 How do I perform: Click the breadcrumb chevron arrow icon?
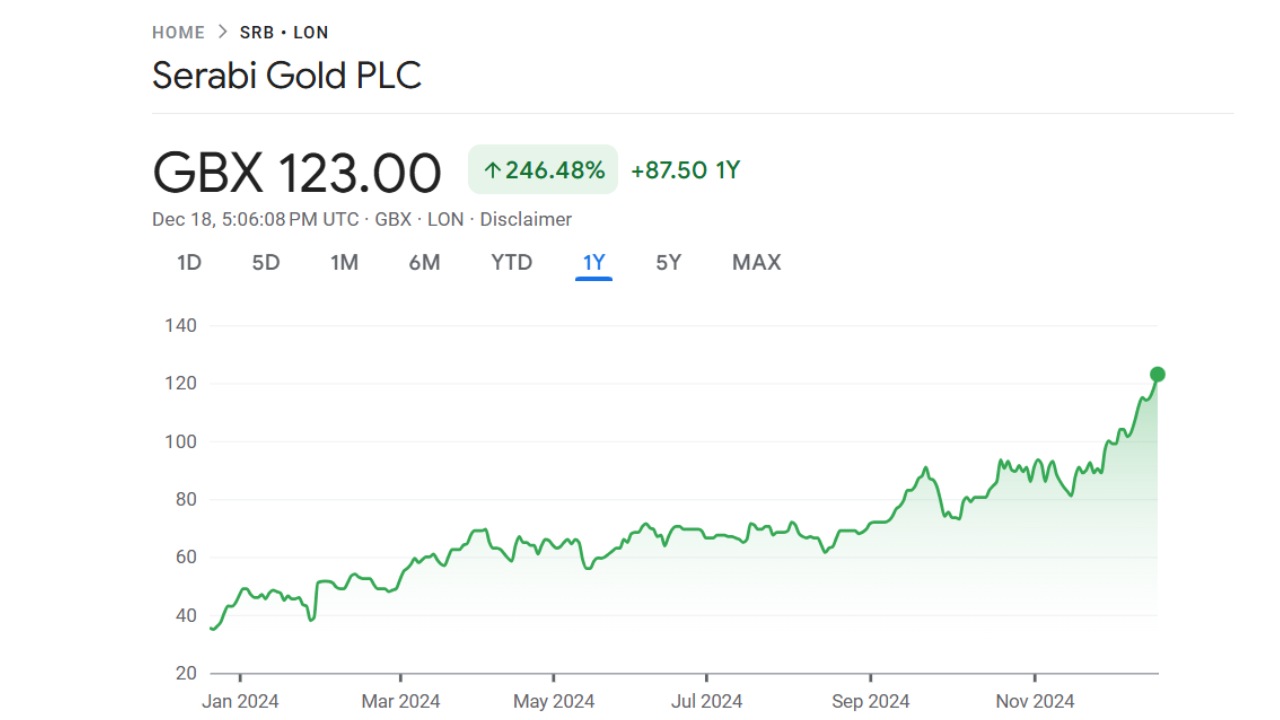click(222, 33)
